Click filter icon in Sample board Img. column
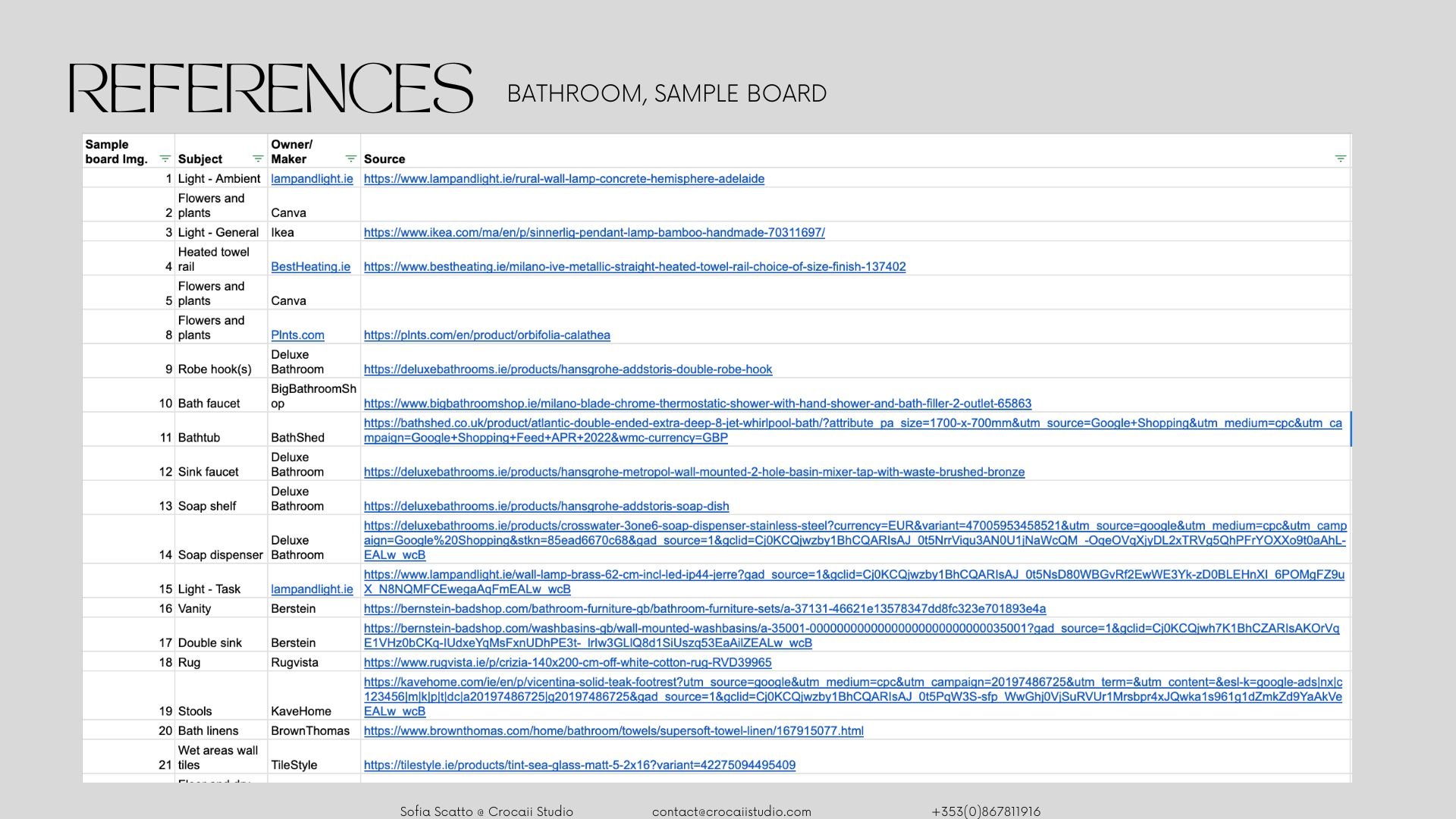Screen dimensions: 1456x819 pyautogui.click(x=165, y=159)
